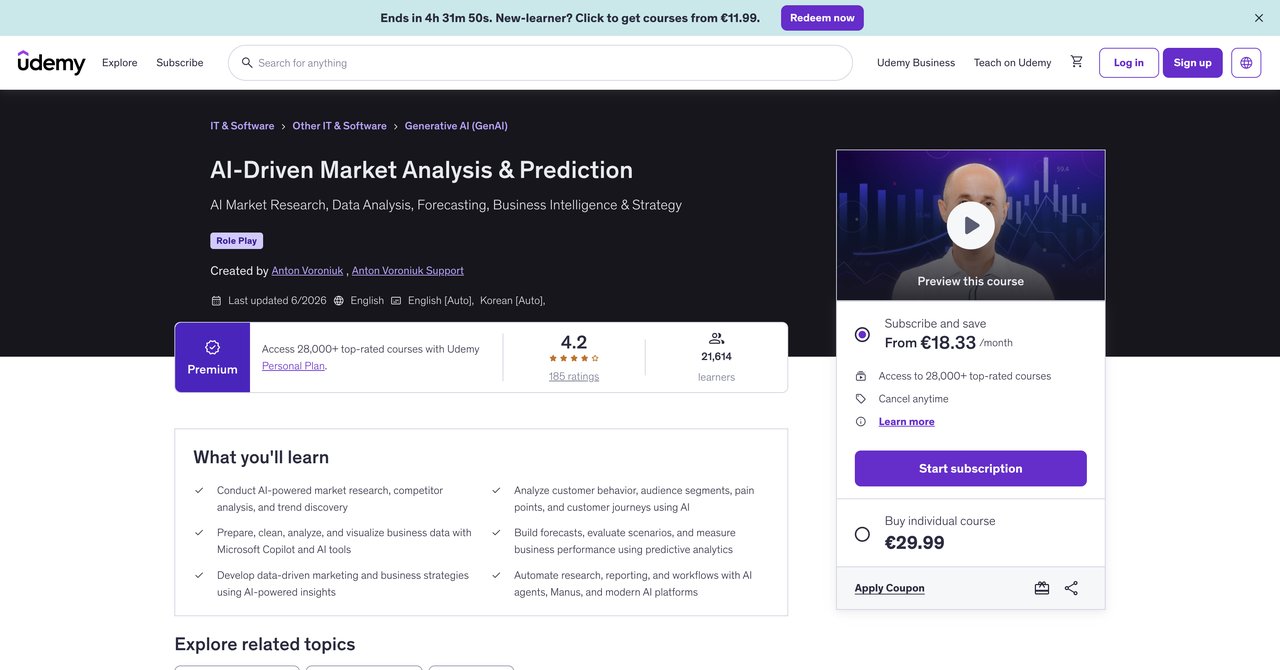Click the Korean [Auto] caption text
The height and width of the screenshot is (670, 1280).
(512, 300)
